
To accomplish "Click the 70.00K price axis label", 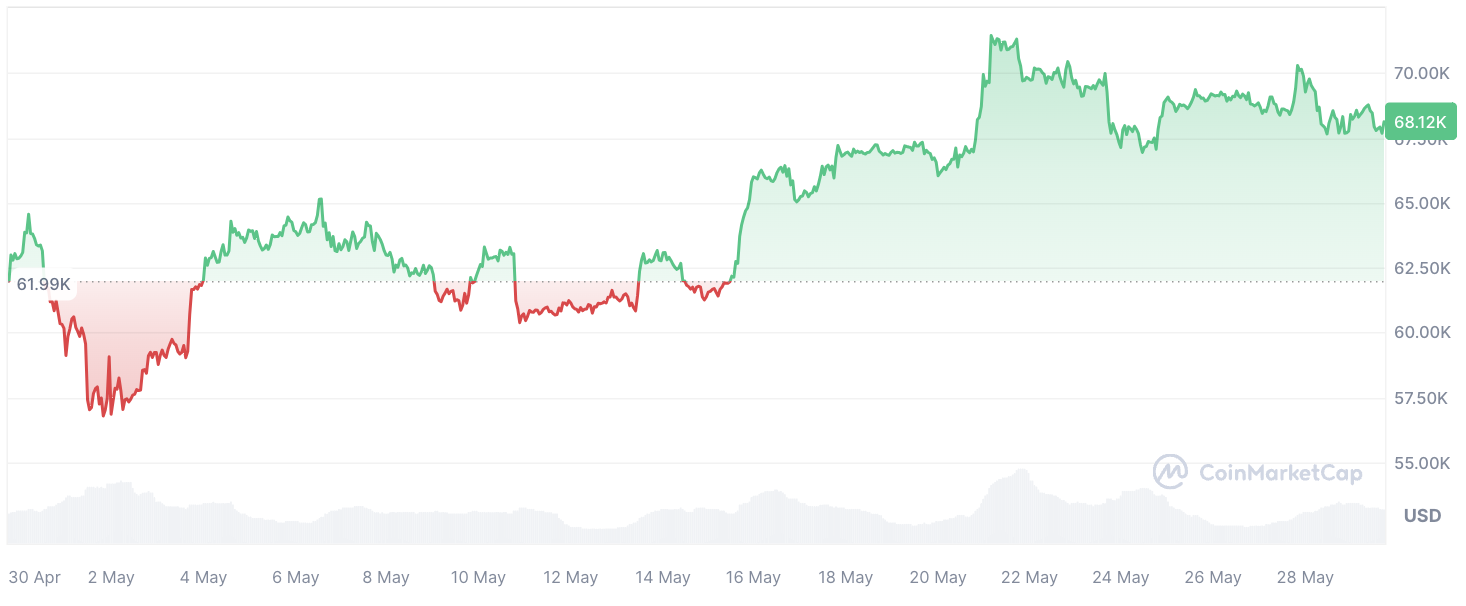I will 1422,73.
